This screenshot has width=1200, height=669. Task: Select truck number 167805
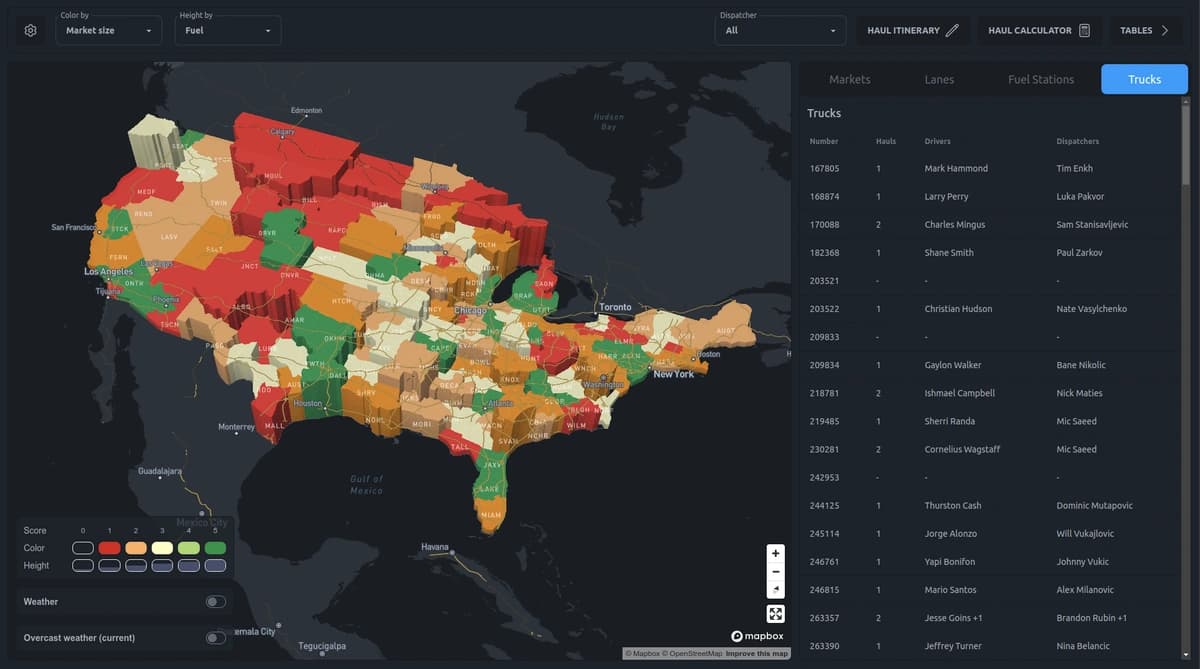(x=824, y=169)
